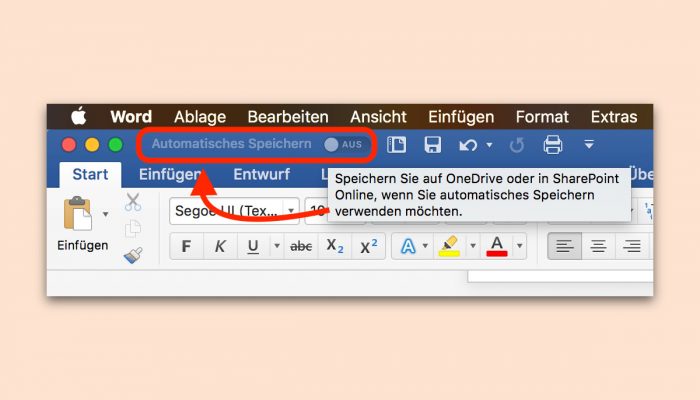Viewport: 700px width, 400px height.
Task: Click the yellow minimize window button
Action: point(92,145)
